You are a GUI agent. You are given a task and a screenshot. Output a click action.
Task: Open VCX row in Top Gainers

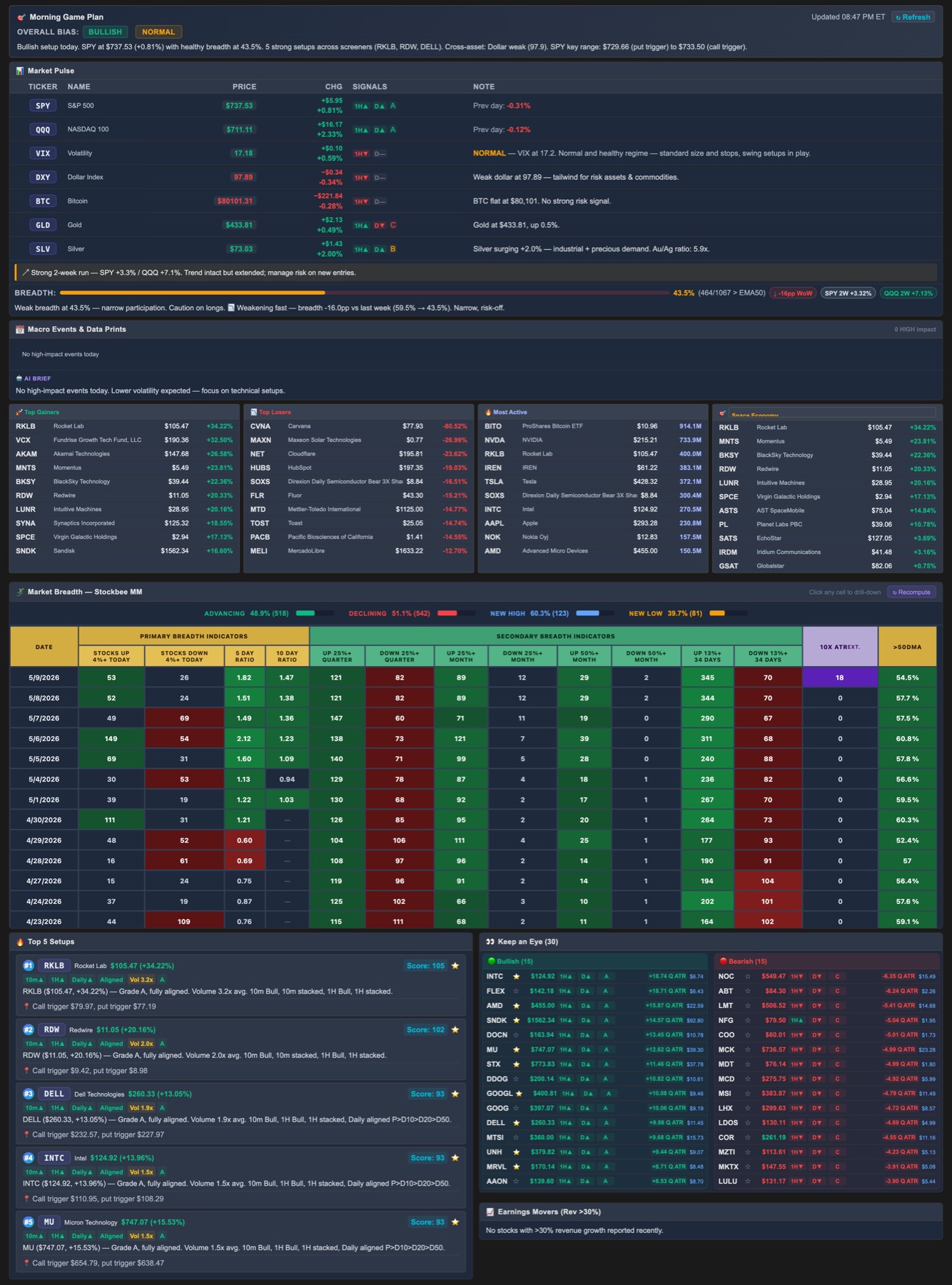124,440
